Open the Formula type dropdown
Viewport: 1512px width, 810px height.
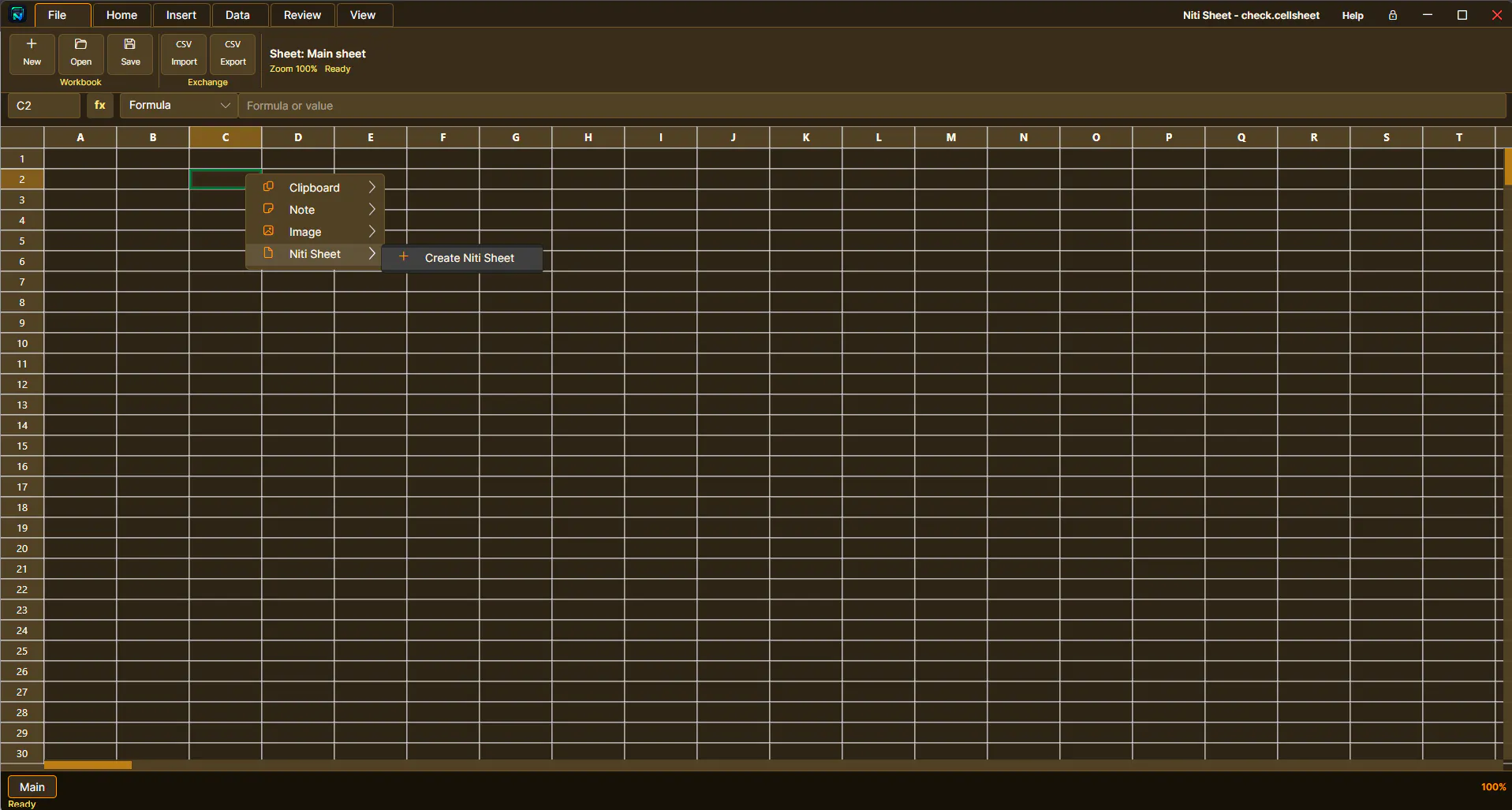tap(179, 105)
